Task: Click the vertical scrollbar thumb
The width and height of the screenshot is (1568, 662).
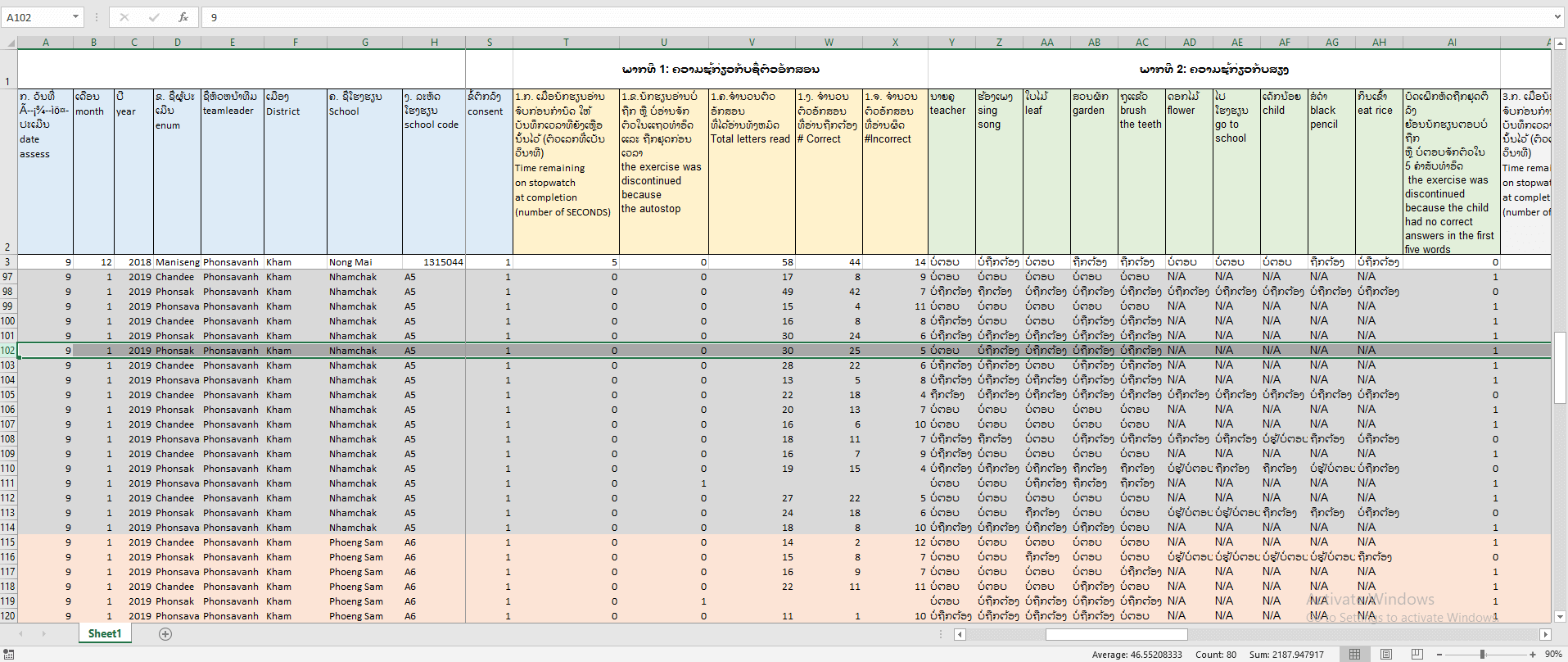Action: (x=1560, y=366)
